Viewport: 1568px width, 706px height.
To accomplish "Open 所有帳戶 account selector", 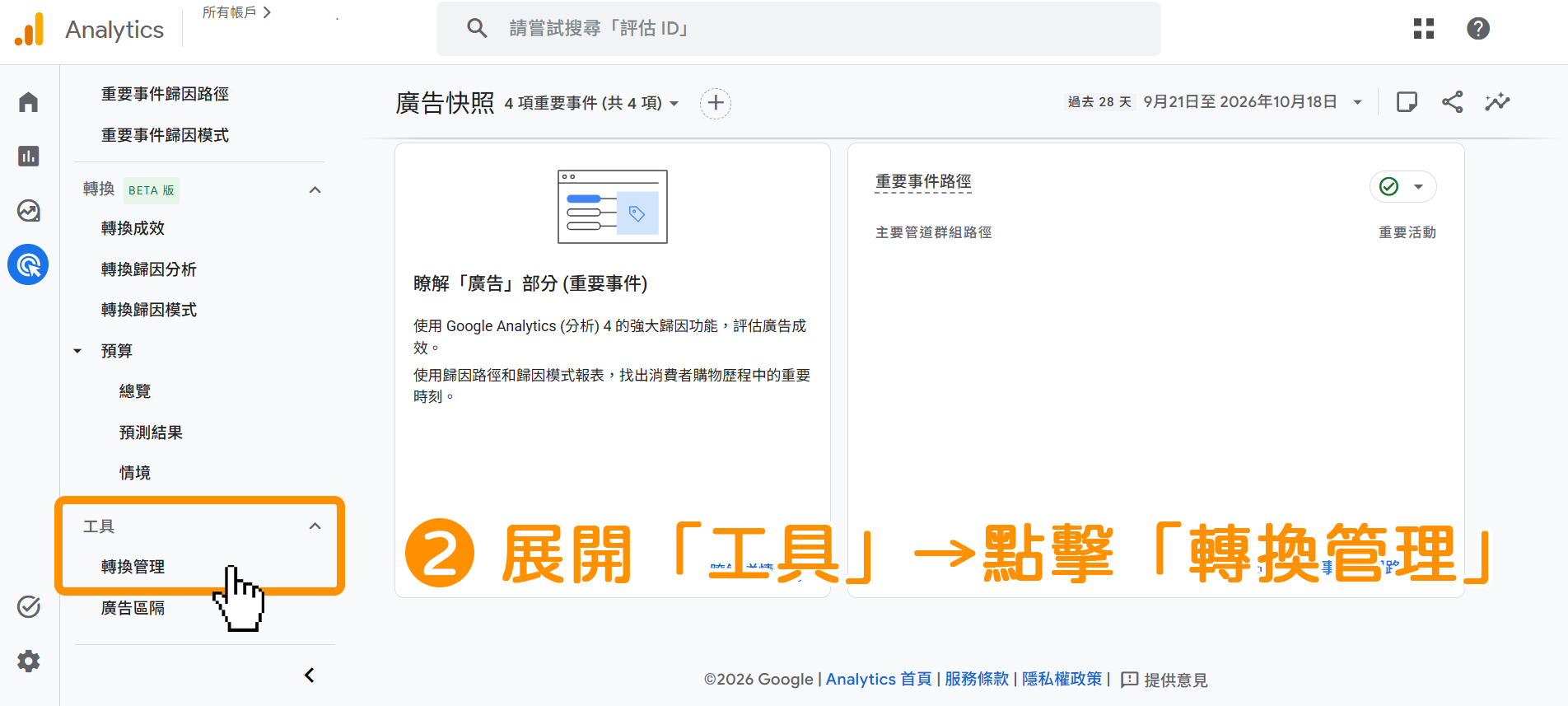I will point(237,12).
